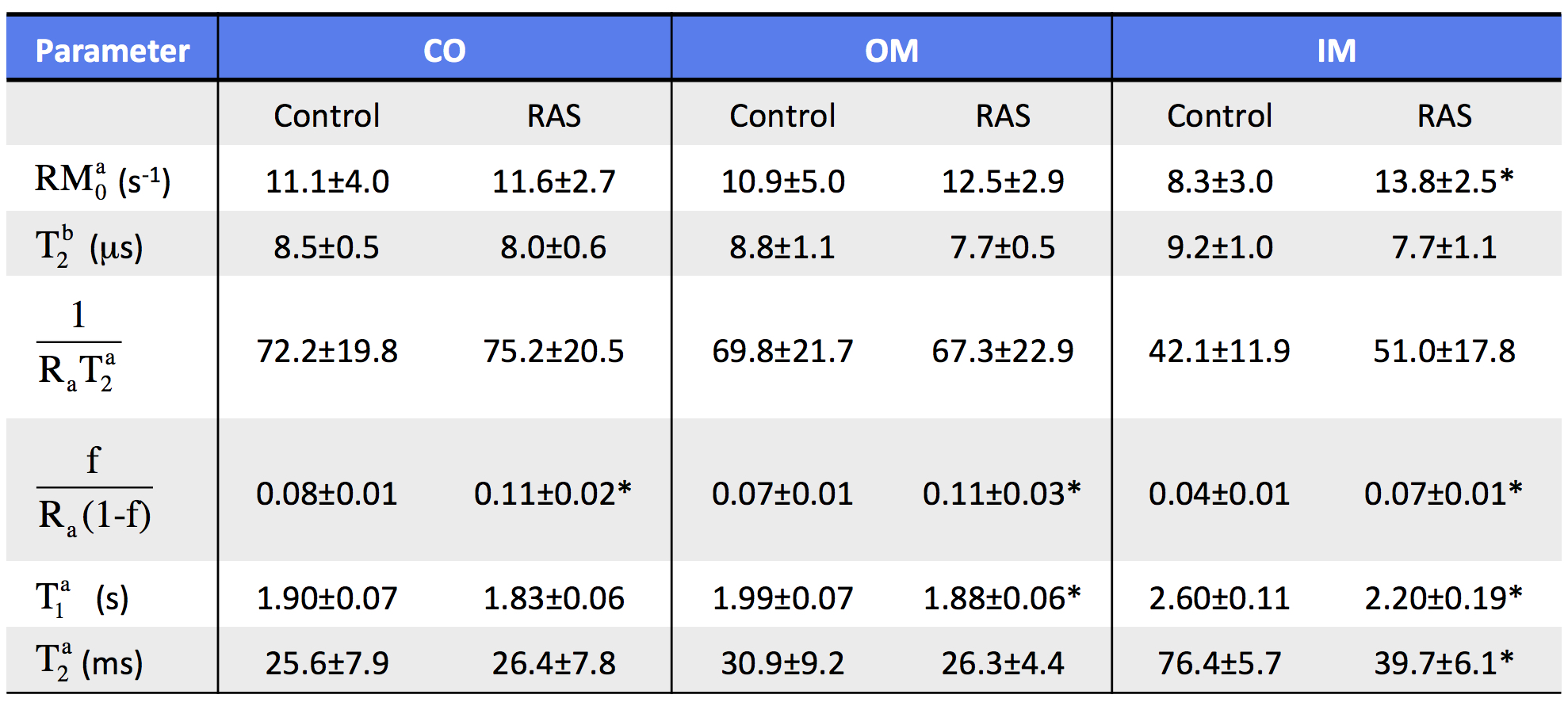Select the OM group header
Screen dimensions: 1568x706
click(x=891, y=51)
